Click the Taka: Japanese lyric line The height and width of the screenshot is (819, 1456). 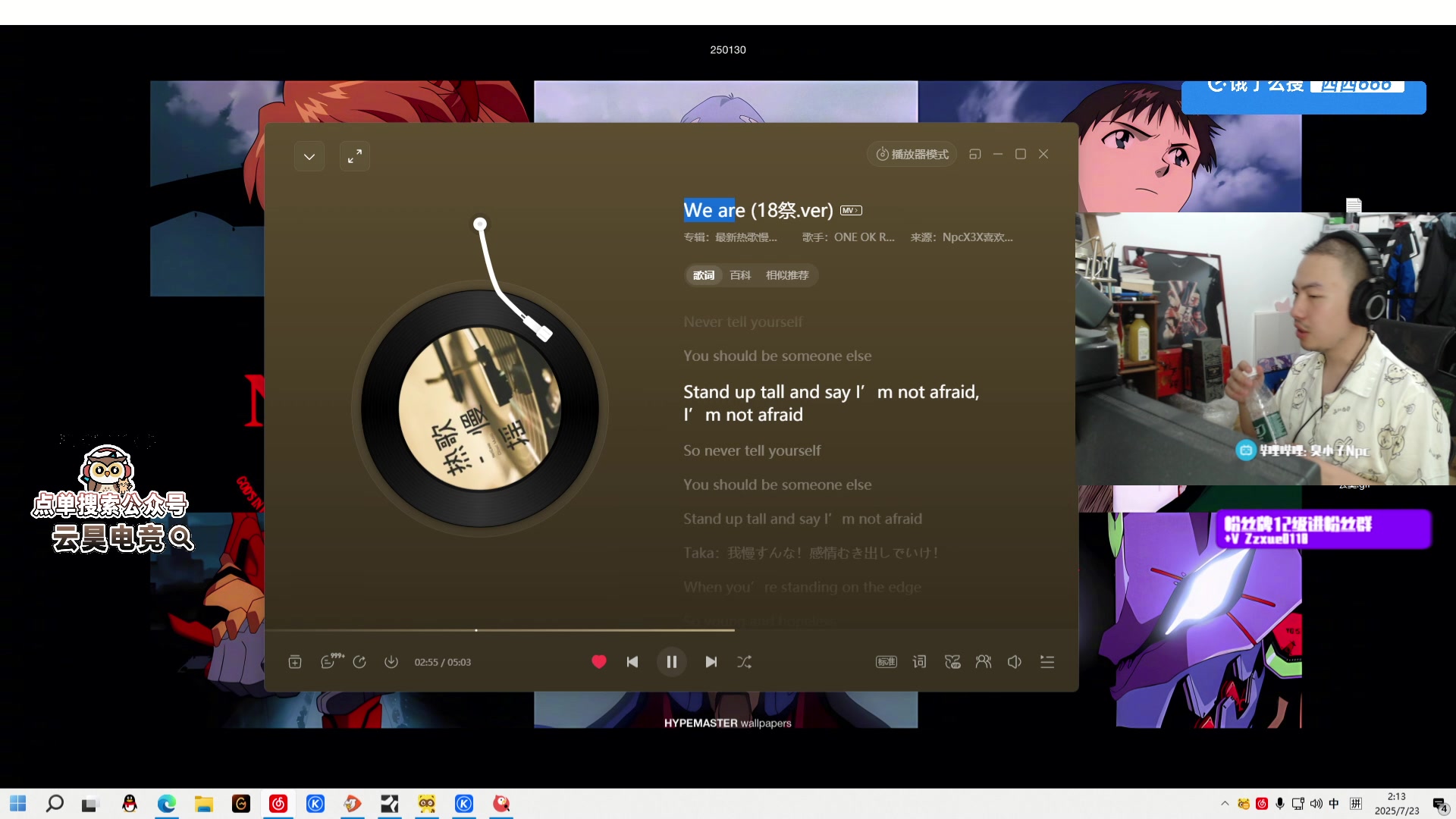coord(811,553)
